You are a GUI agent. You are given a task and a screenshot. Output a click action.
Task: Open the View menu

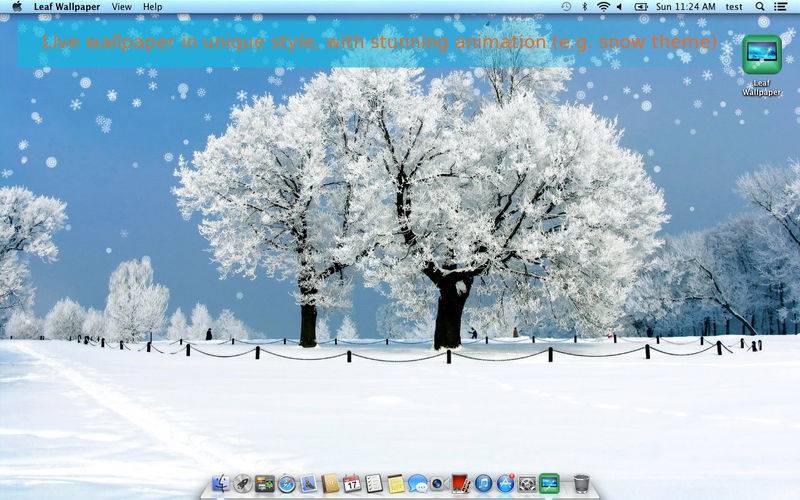click(121, 7)
